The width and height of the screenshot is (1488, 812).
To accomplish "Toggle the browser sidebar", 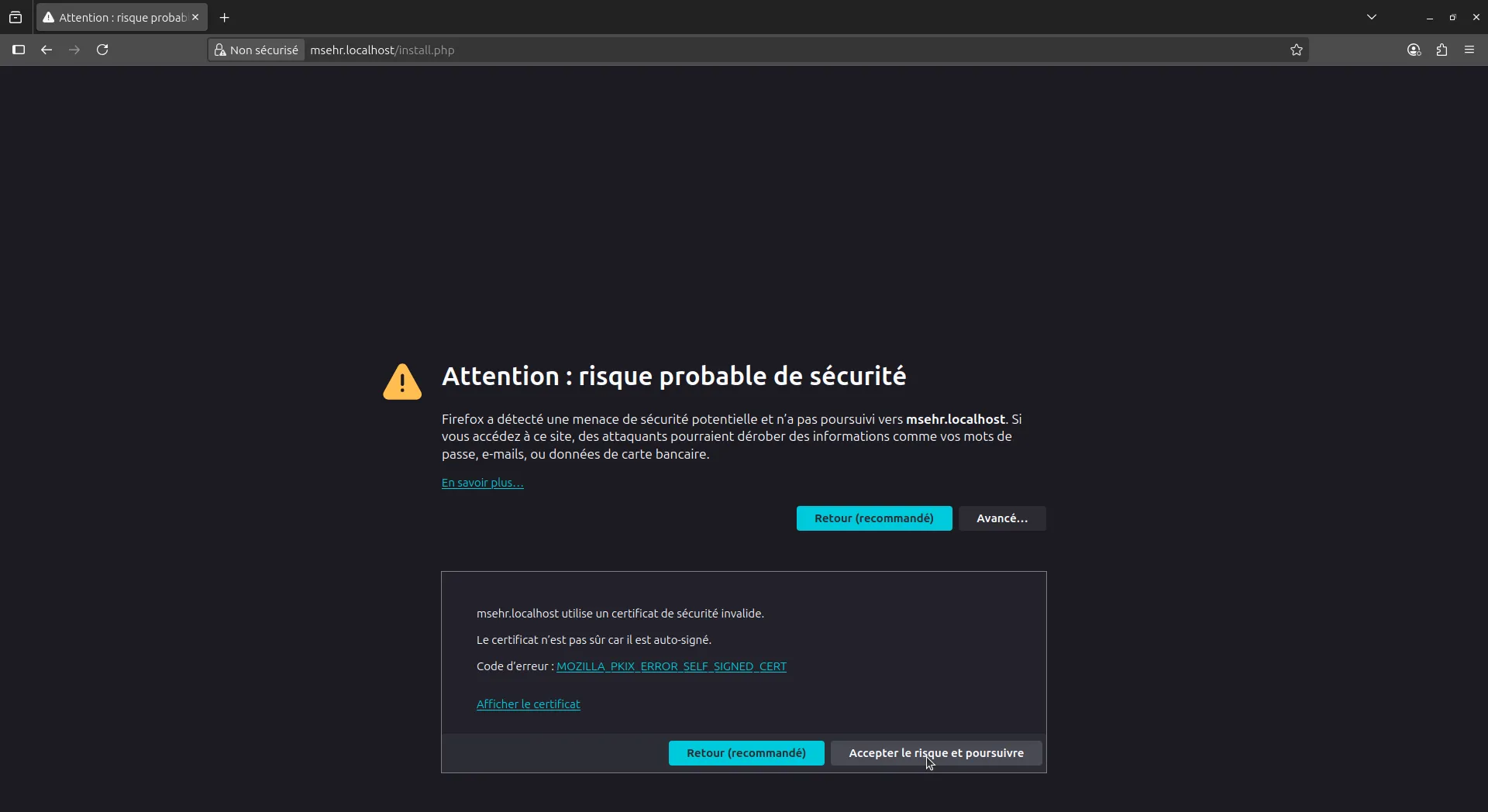I will (19, 50).
